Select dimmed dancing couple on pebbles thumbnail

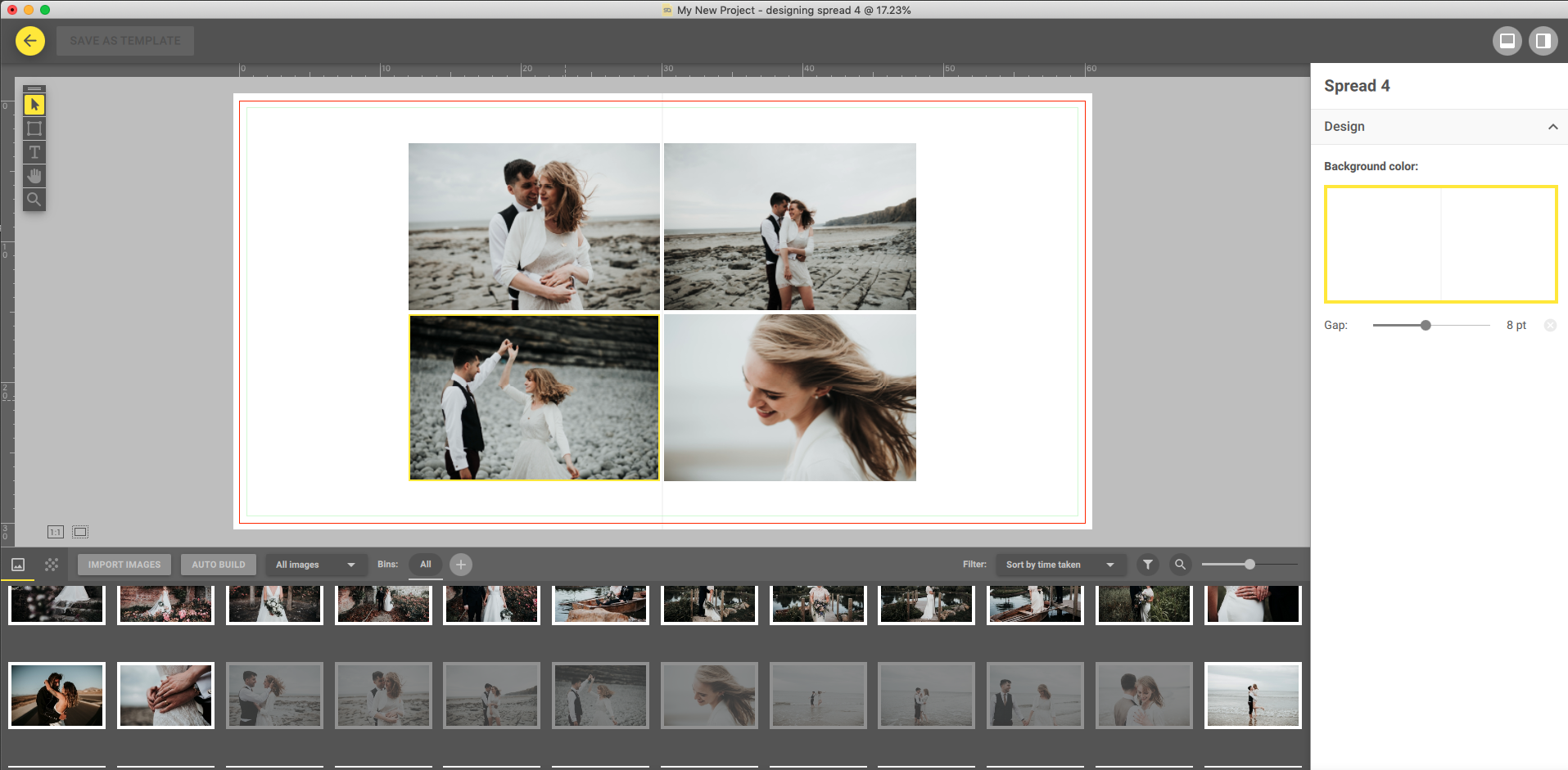click(x=600, y=696)
